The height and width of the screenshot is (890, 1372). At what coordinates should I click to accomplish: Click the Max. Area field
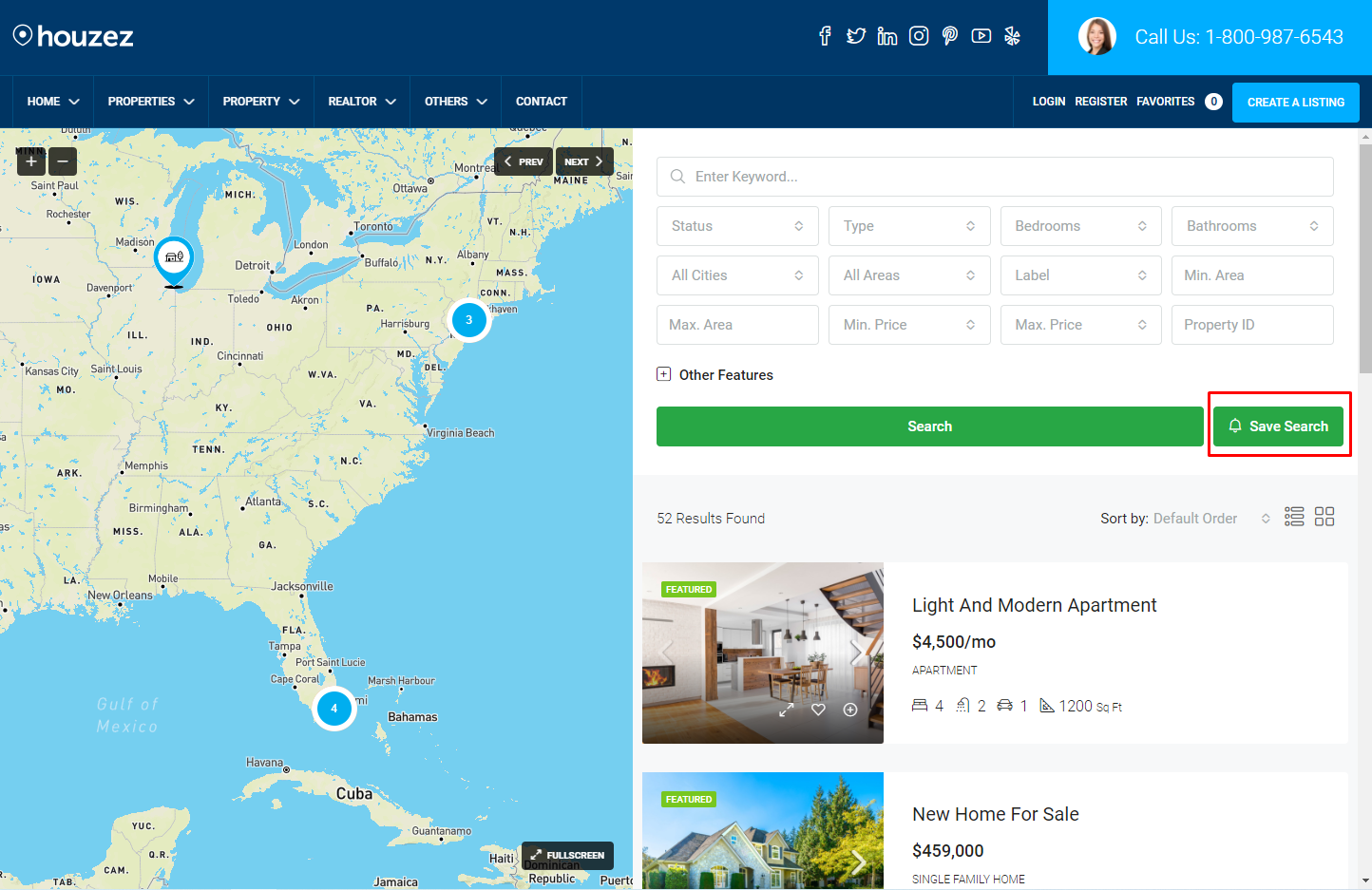click(x=737, y=325)
